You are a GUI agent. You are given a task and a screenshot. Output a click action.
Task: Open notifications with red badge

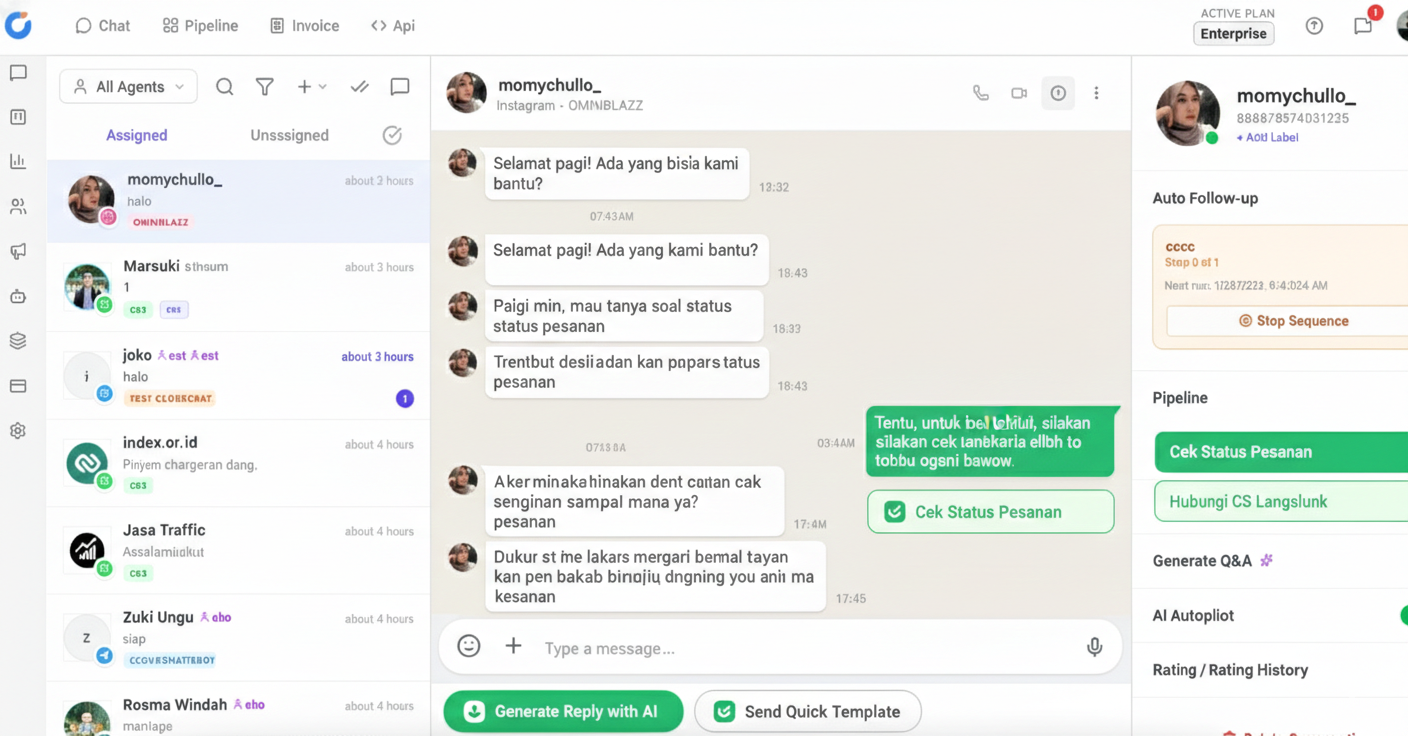(1363, 26)
